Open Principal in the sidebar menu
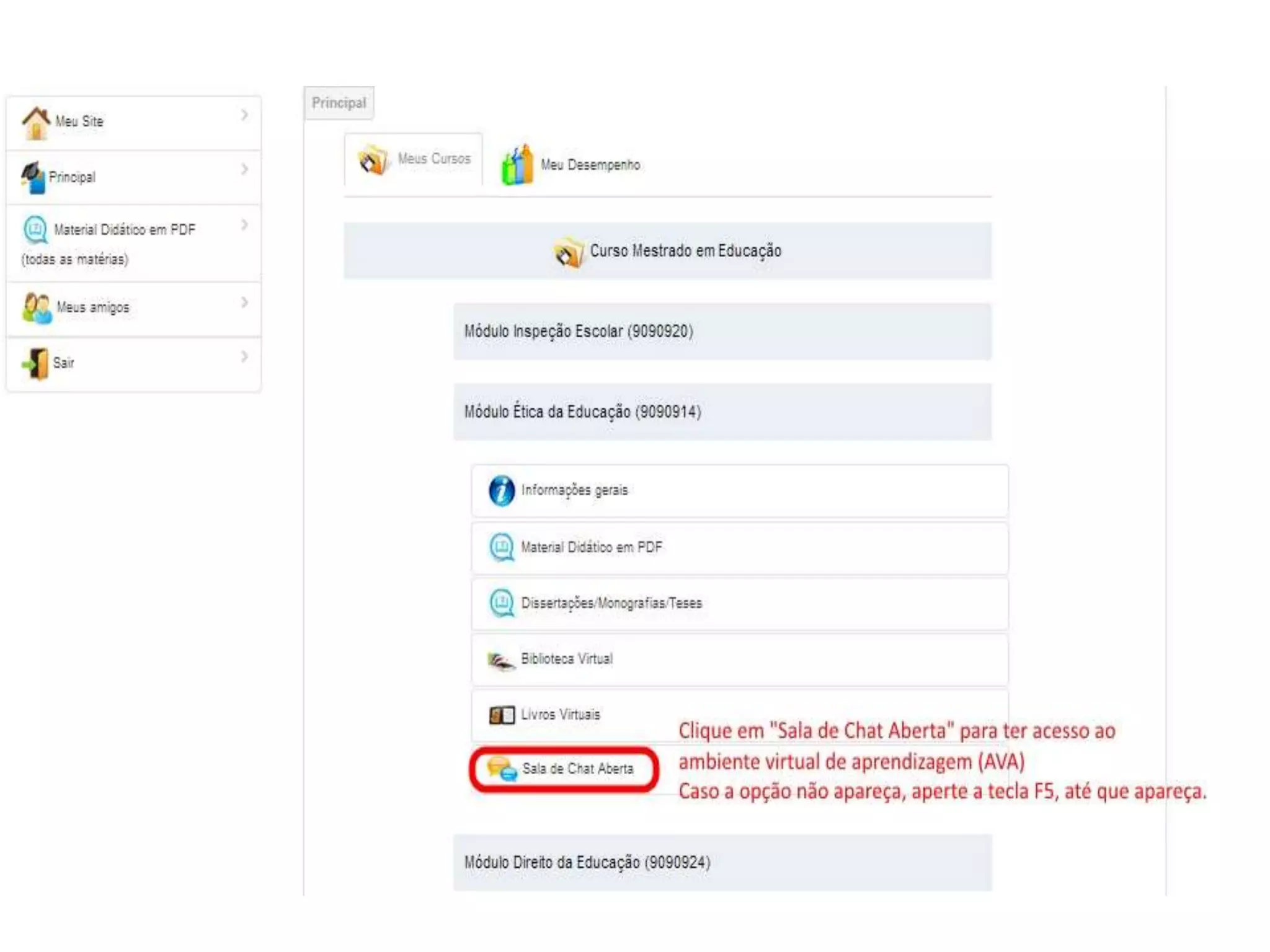Viewport: 1270px width, 952px height. click(133, 178)
